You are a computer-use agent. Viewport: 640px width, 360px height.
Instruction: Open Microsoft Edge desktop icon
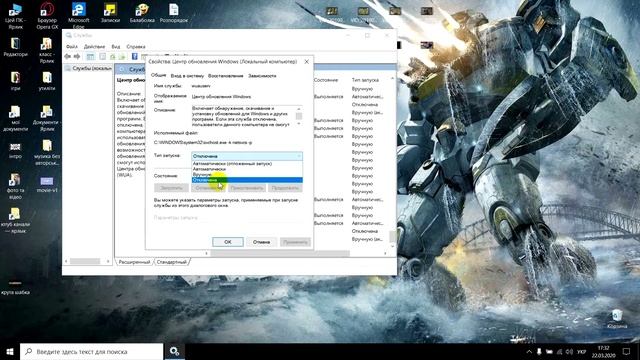pyautogui.click(x=78, y=16)
